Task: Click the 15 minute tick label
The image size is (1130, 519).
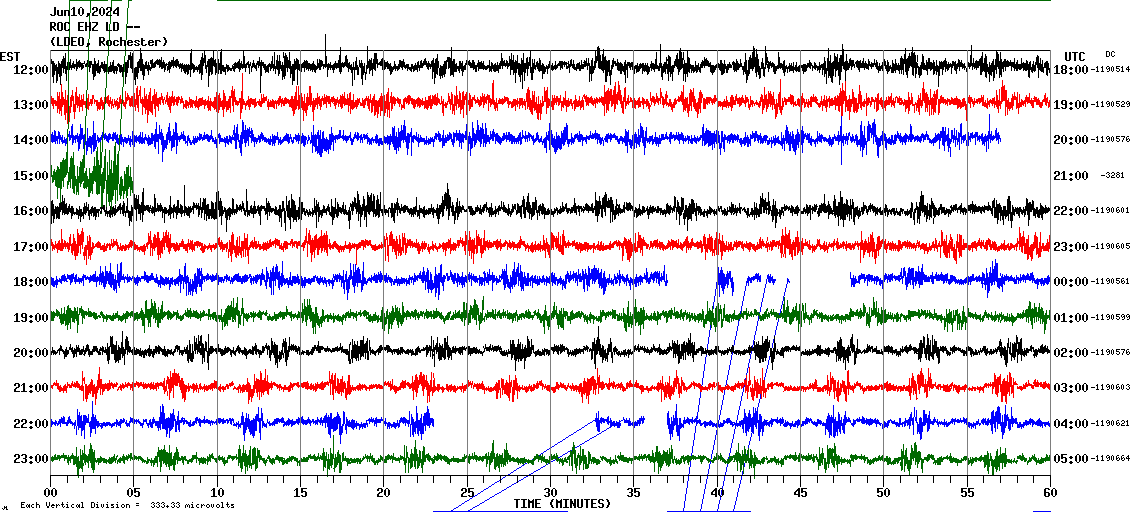Action: click(300, 493)
